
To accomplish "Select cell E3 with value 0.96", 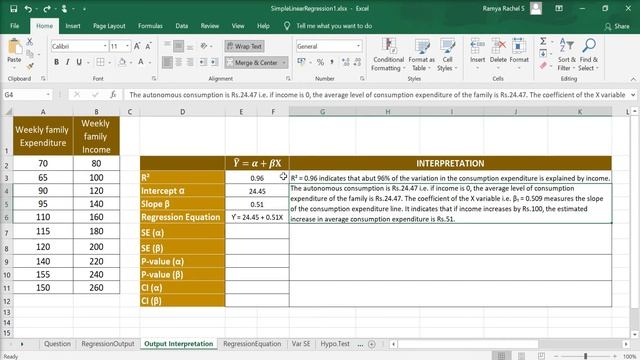I will point(257,178).
